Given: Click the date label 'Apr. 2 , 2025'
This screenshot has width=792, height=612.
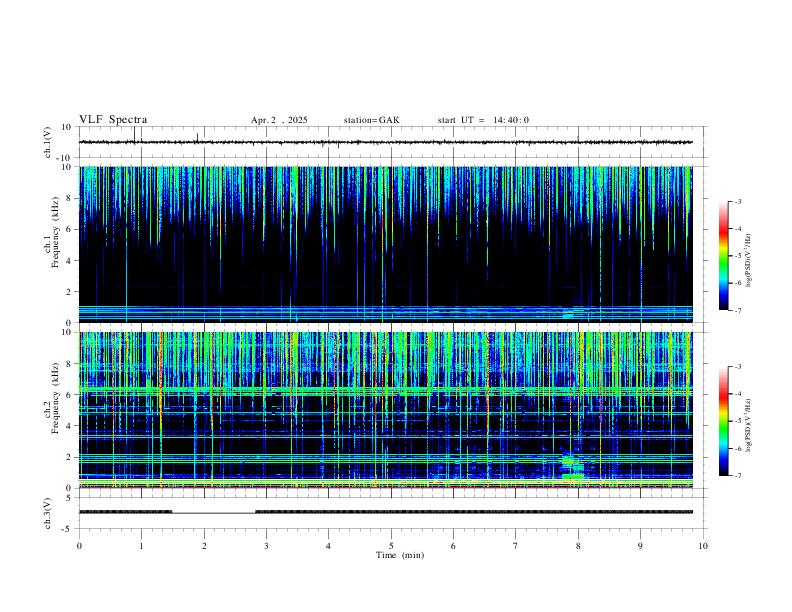Looking at the screenshot, I should [279, 120].
